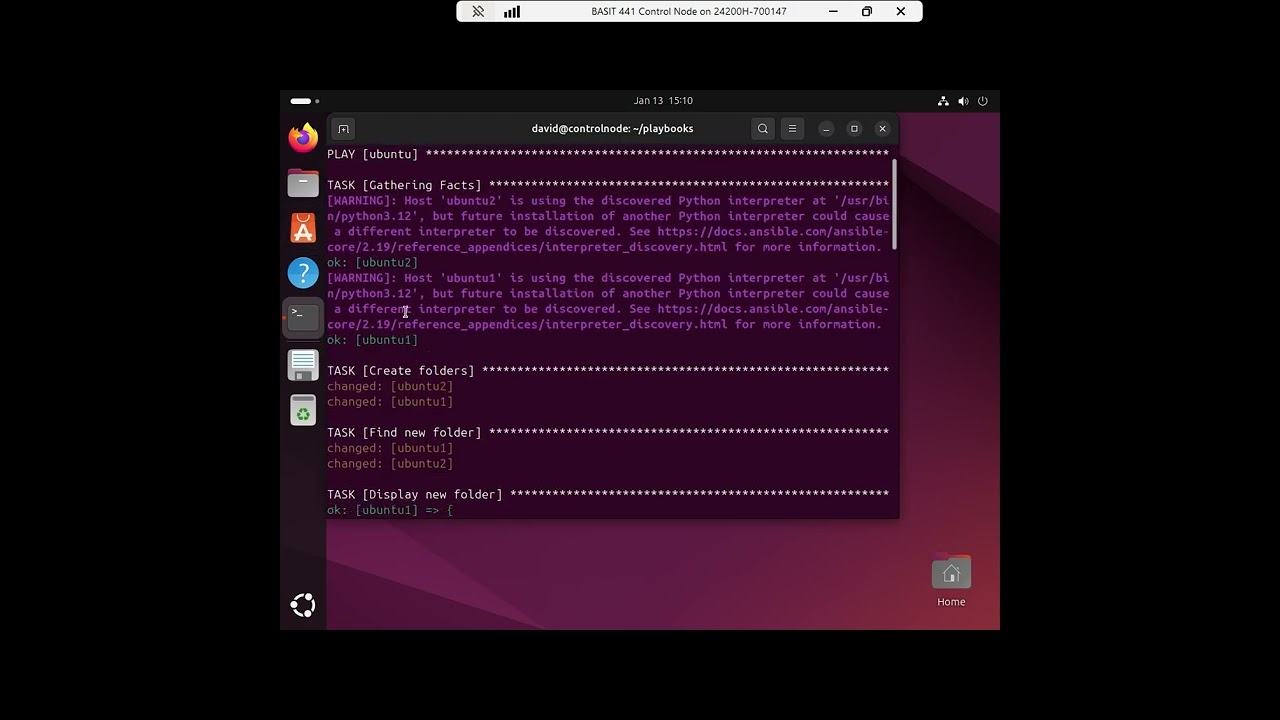Screen dimensions: 1280x720
Task: Open the Jan 13 15:10 clock menu
Action: coord(663,101)
